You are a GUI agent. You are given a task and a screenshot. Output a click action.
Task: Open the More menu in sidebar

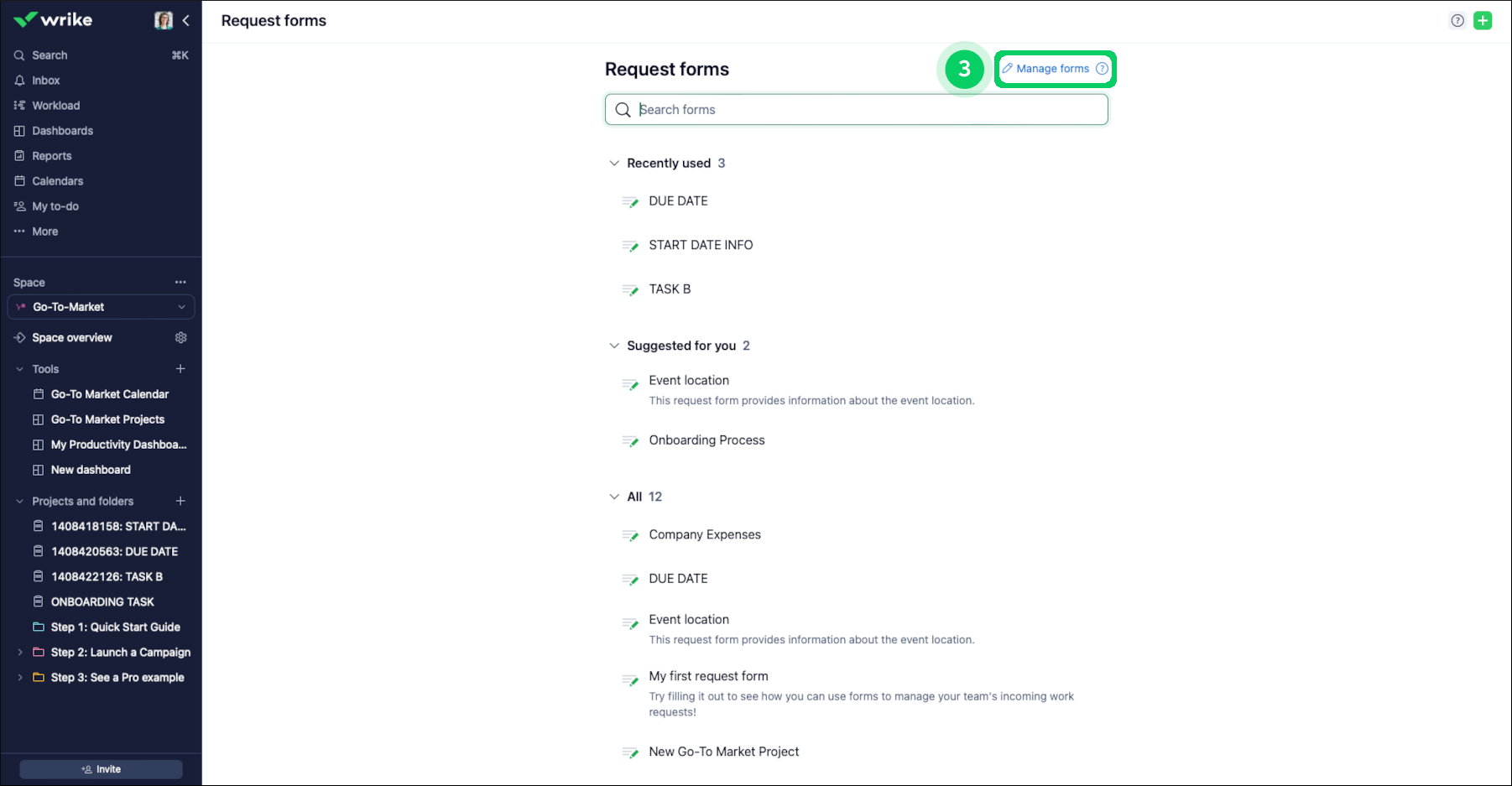click(x=44, y=232)
